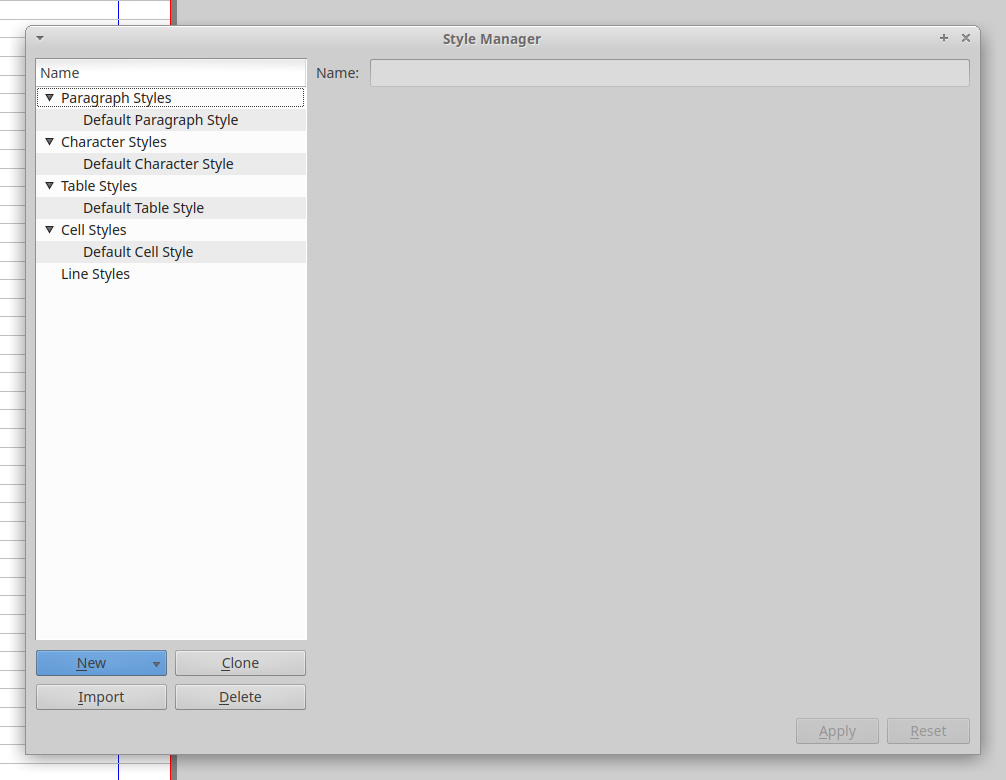The image size is (1006, 780).
Task: Collapse the Paragraph Styles tree triangle
Action: click(x=49, y=98)
